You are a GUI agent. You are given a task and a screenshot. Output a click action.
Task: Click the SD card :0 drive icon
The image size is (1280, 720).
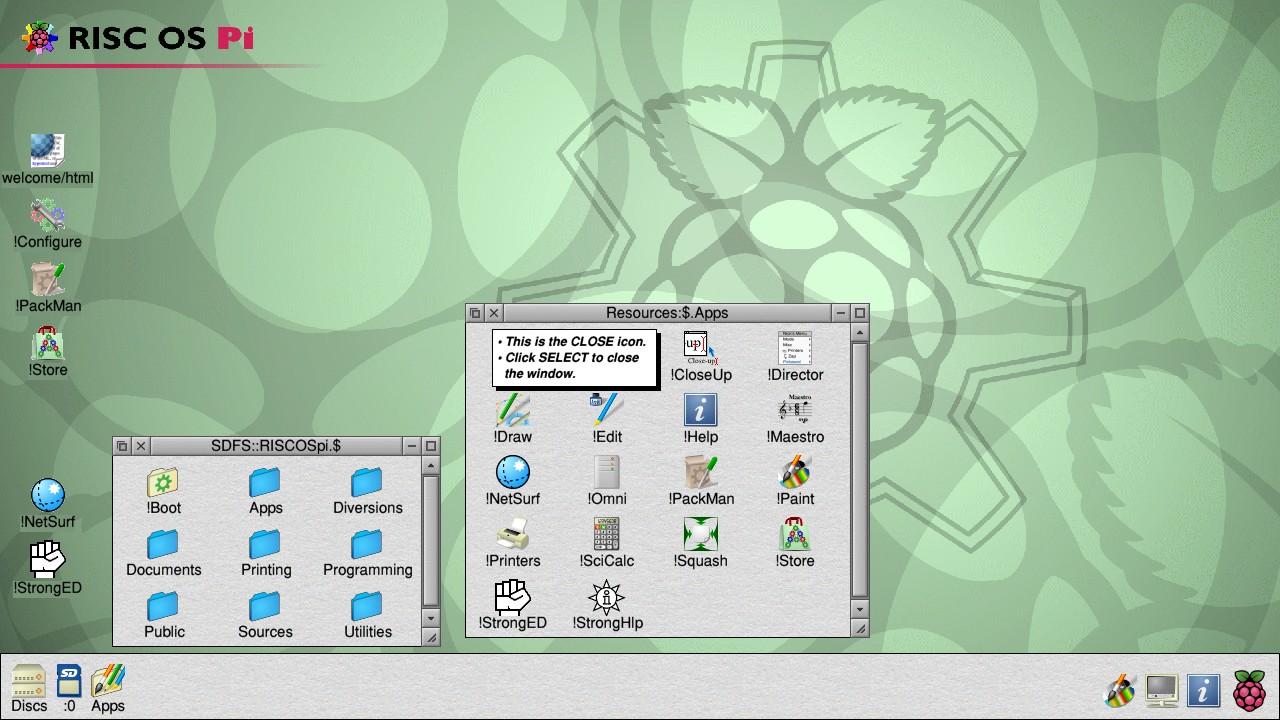pyautogui.click(x=68, y=681)
